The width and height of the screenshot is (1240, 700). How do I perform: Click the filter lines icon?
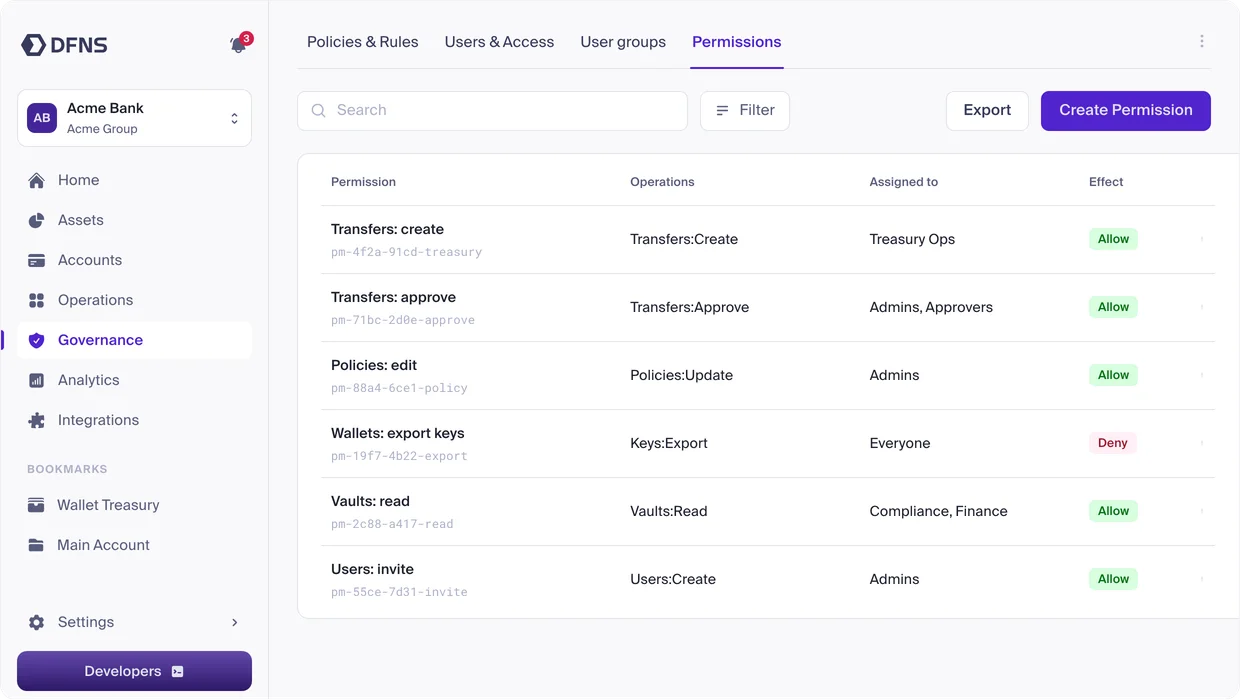point(722,110)
